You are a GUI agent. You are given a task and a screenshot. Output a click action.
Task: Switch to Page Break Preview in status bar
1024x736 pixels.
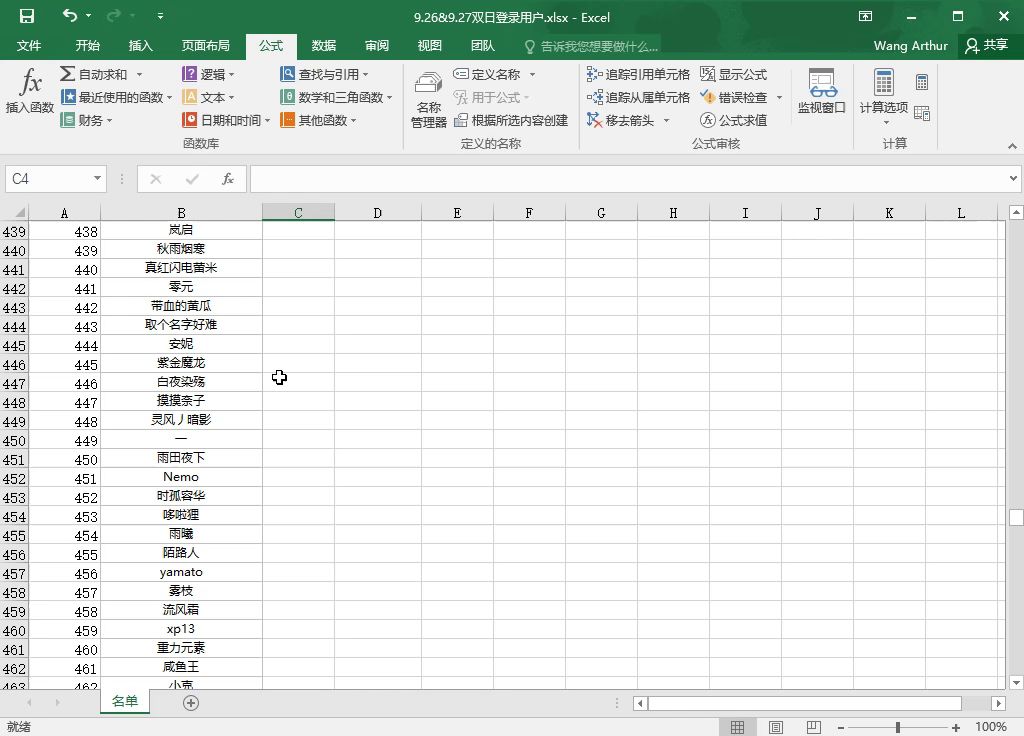pos(813,727)
